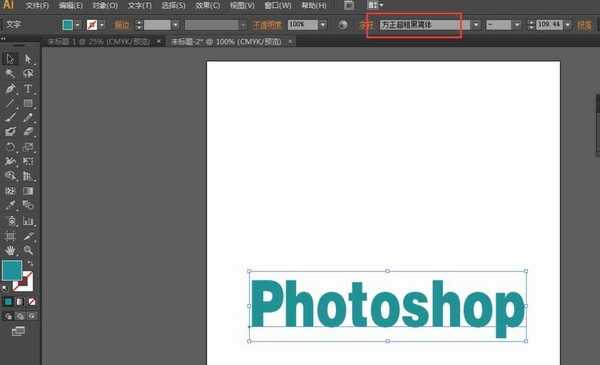Set the paint mode to None

32,301
